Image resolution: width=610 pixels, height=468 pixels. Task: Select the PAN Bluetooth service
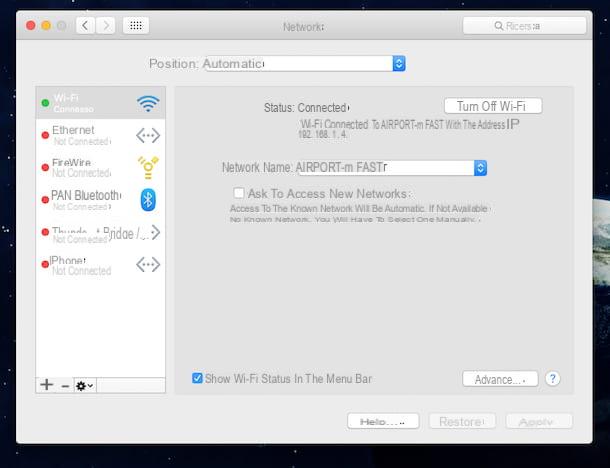click(x=100, y=200)
